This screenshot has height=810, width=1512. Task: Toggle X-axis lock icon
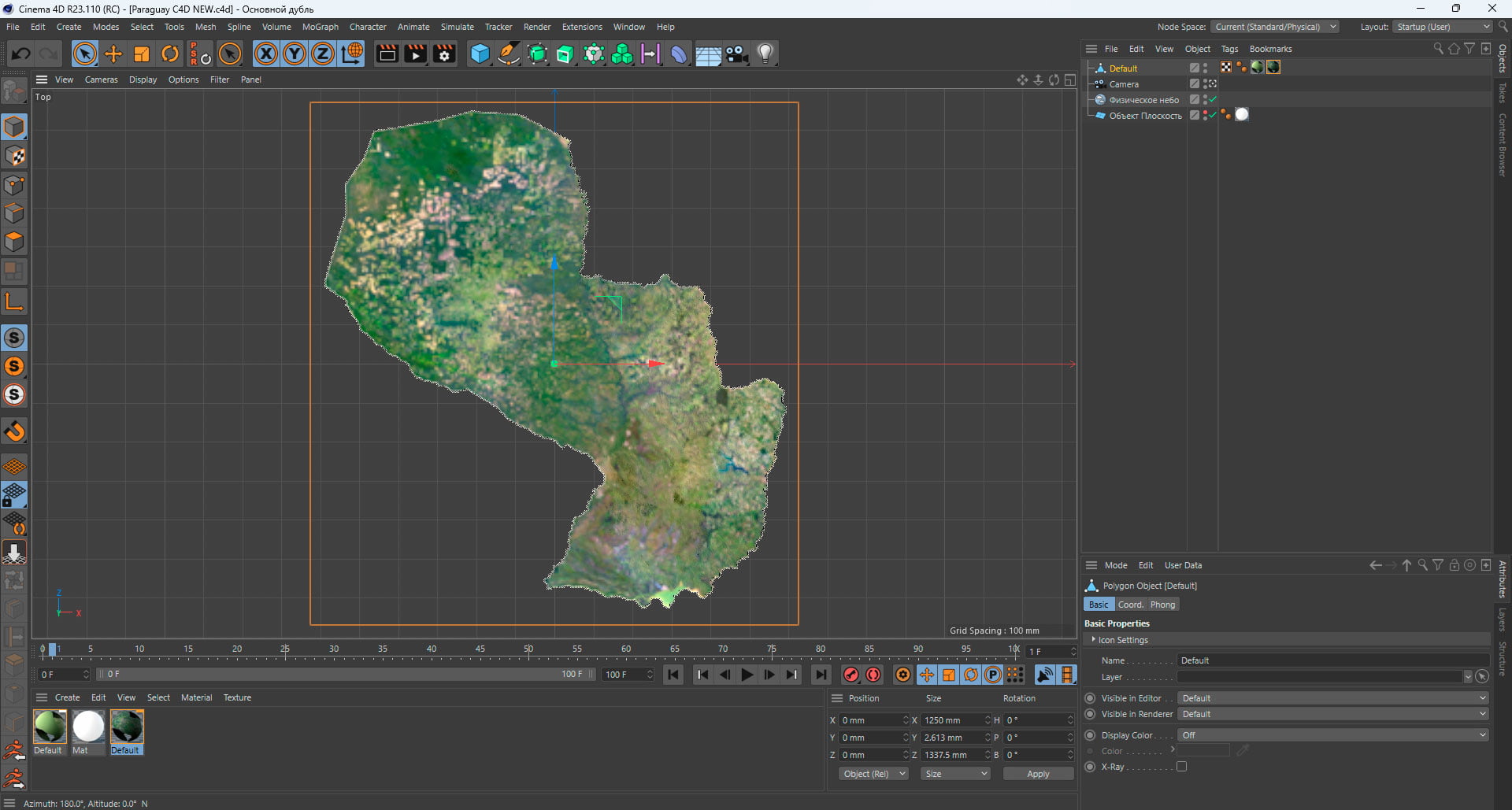coord(266,54)
